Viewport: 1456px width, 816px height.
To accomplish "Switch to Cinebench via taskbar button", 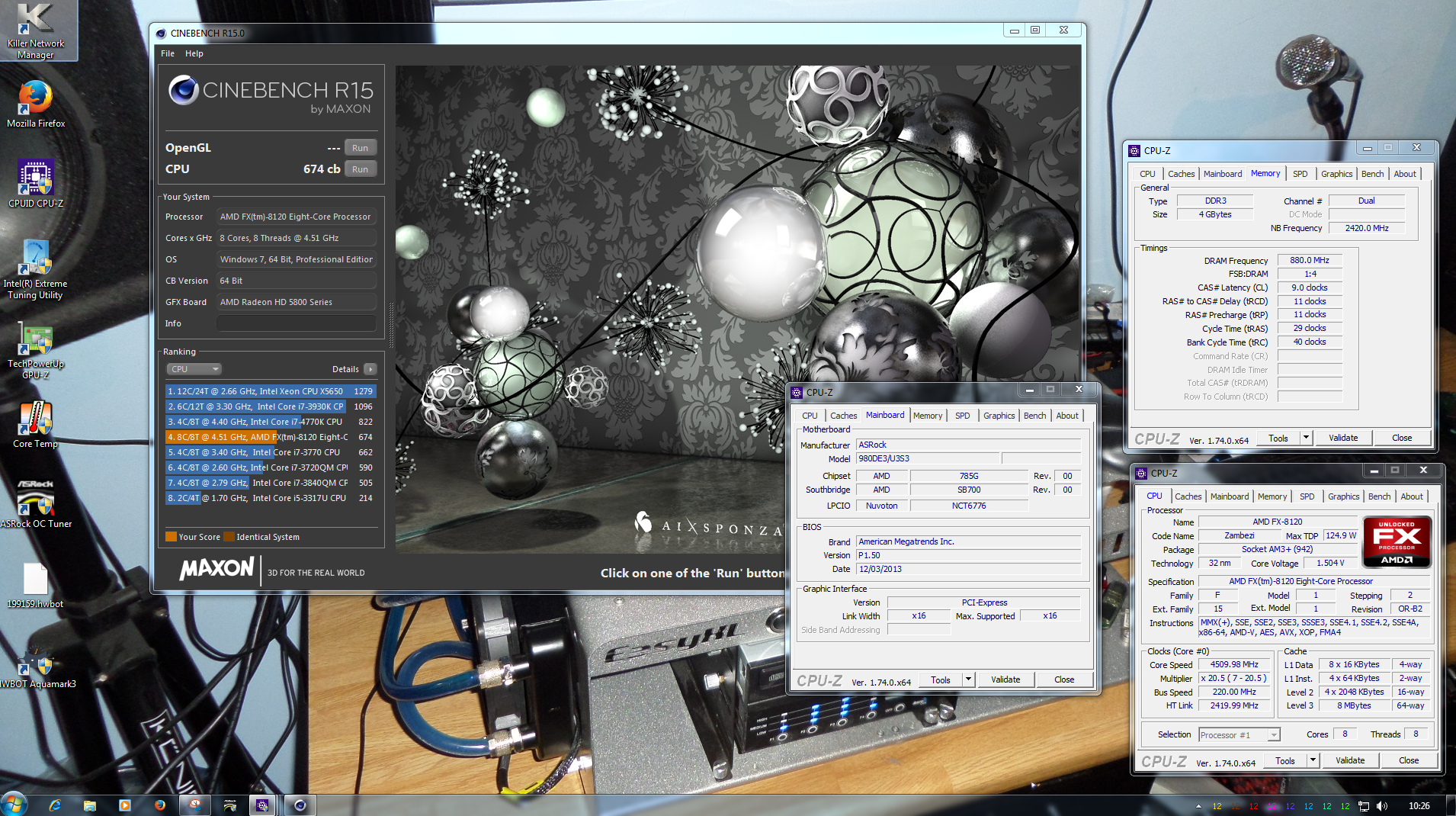I will point(300,805).
